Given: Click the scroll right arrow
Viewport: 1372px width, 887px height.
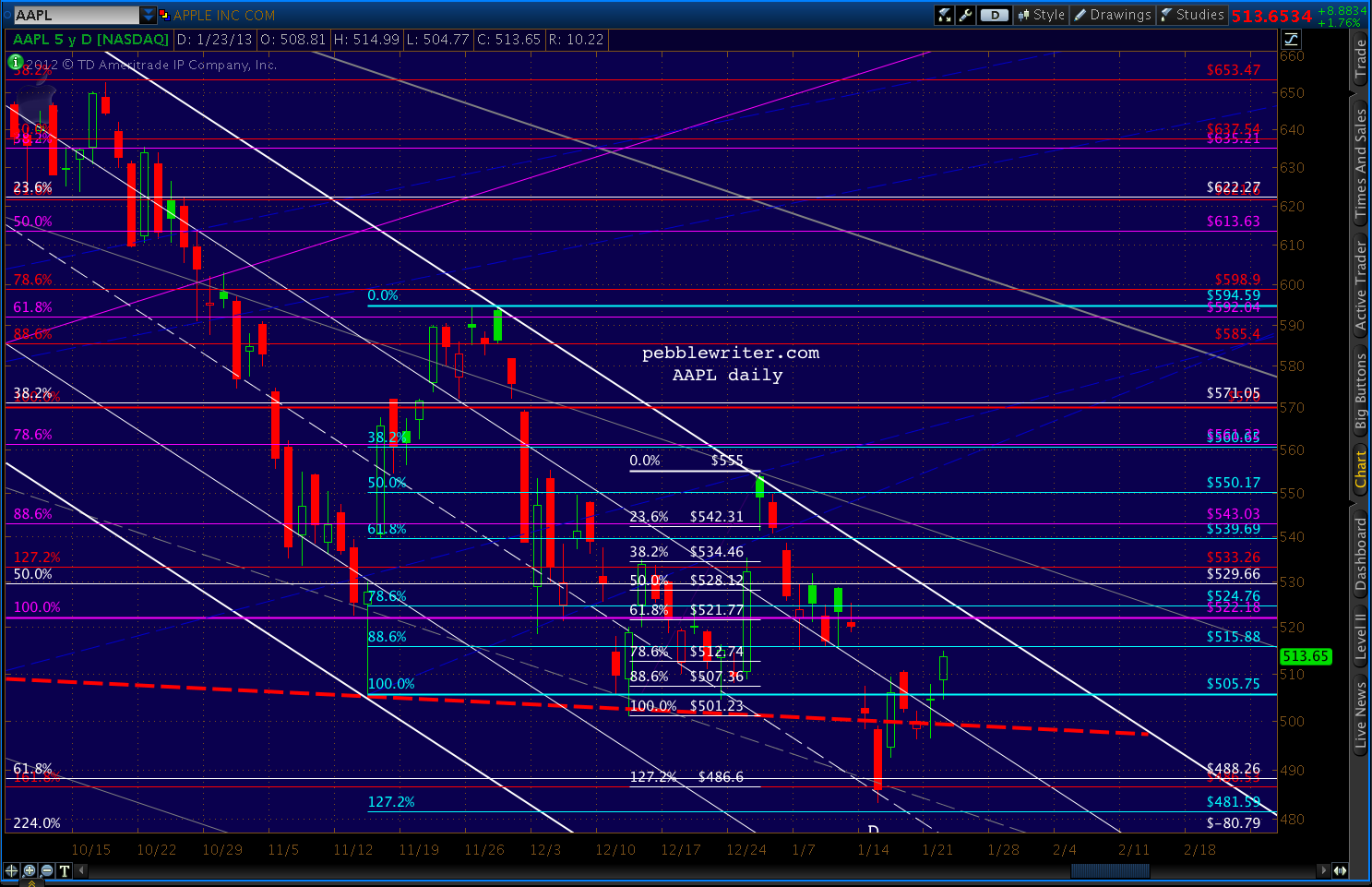Looking at the screenshot, I should coord(1324,870).
